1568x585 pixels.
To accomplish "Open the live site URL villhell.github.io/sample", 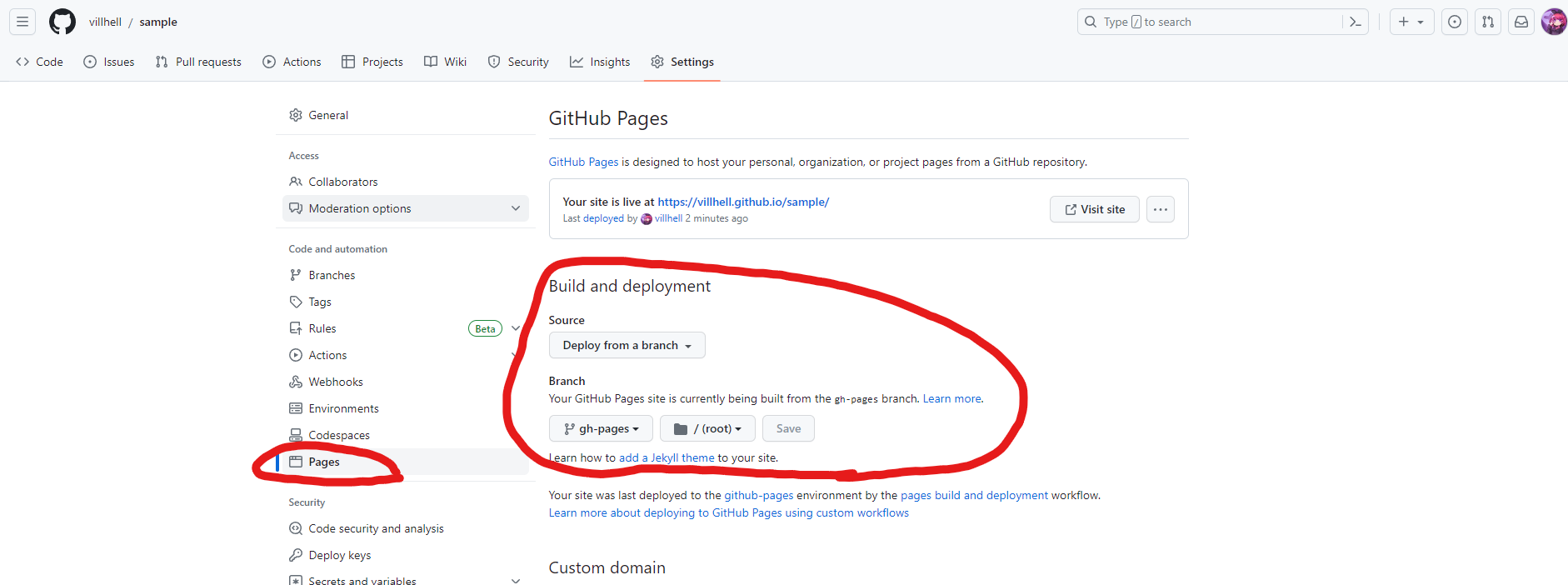I will (743, 202).
